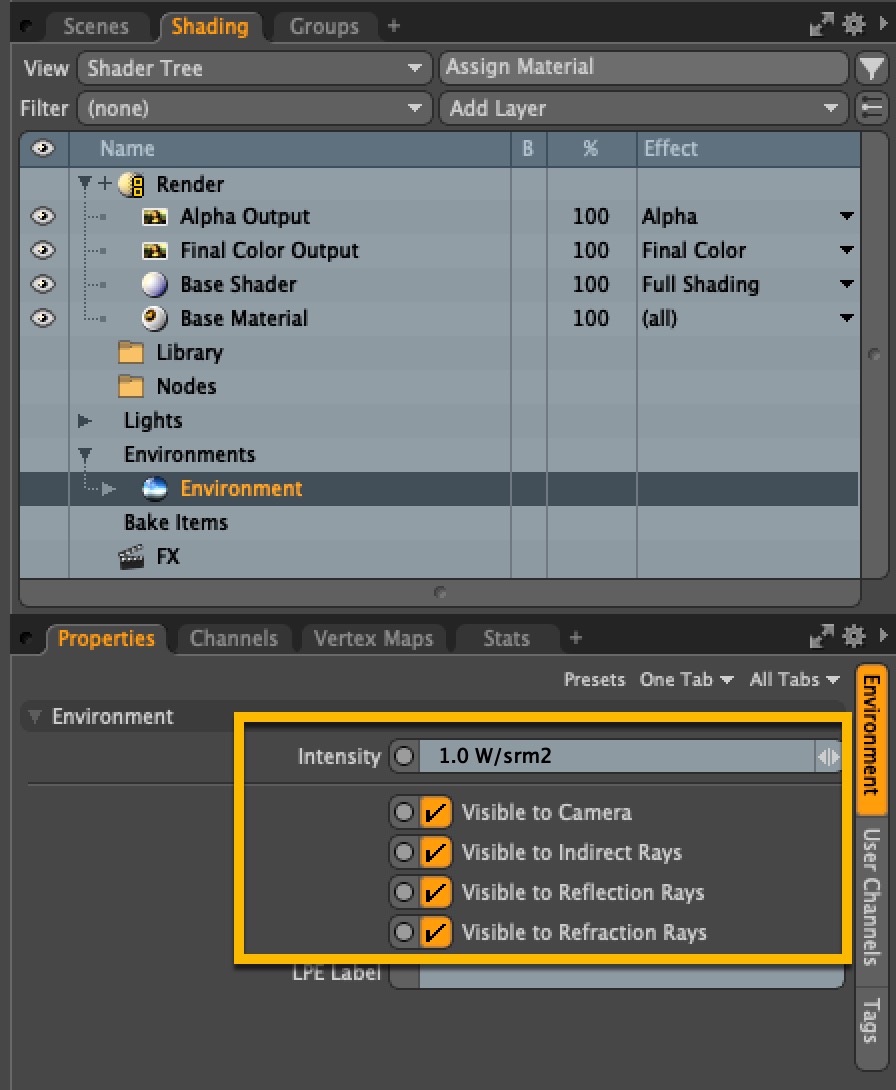Open the Groups tab
The width and height of the screenshot is (896, 1090).
(324, 27)
